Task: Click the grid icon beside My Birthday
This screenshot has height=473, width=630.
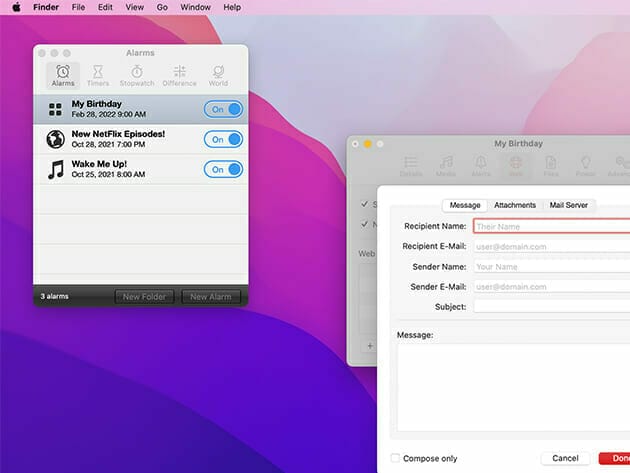Action: tap(55, 110)
